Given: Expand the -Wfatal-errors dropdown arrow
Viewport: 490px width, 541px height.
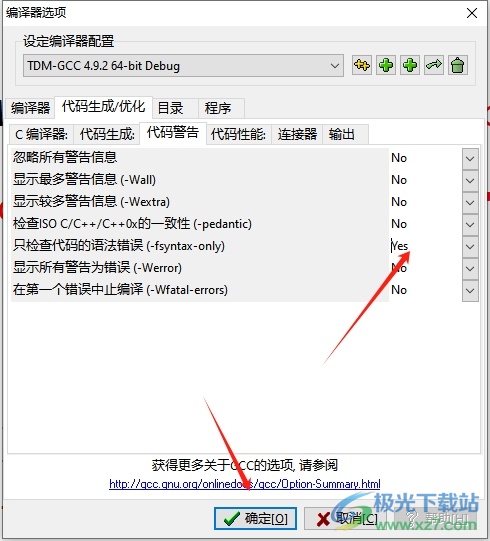Looking at the screenshot, I should tap(470, 291).
